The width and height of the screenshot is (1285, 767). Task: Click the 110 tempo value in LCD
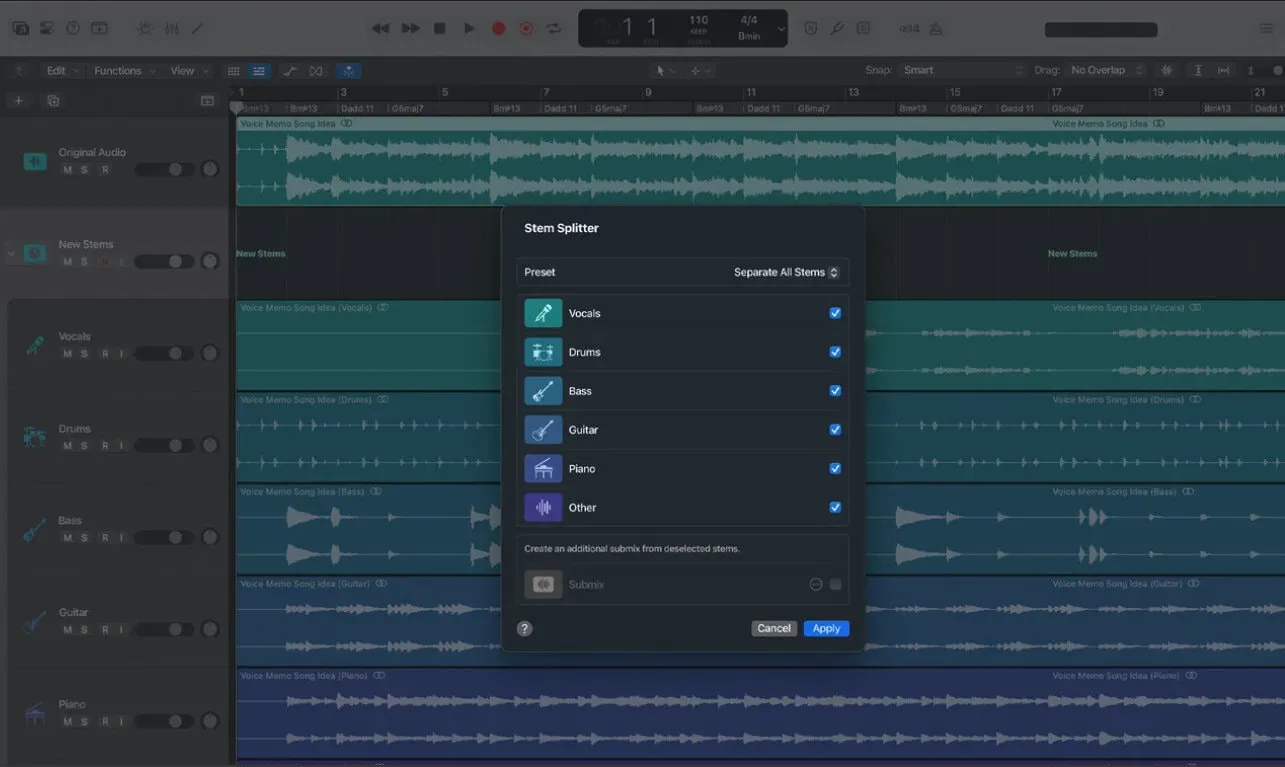[x=698, y=21]
